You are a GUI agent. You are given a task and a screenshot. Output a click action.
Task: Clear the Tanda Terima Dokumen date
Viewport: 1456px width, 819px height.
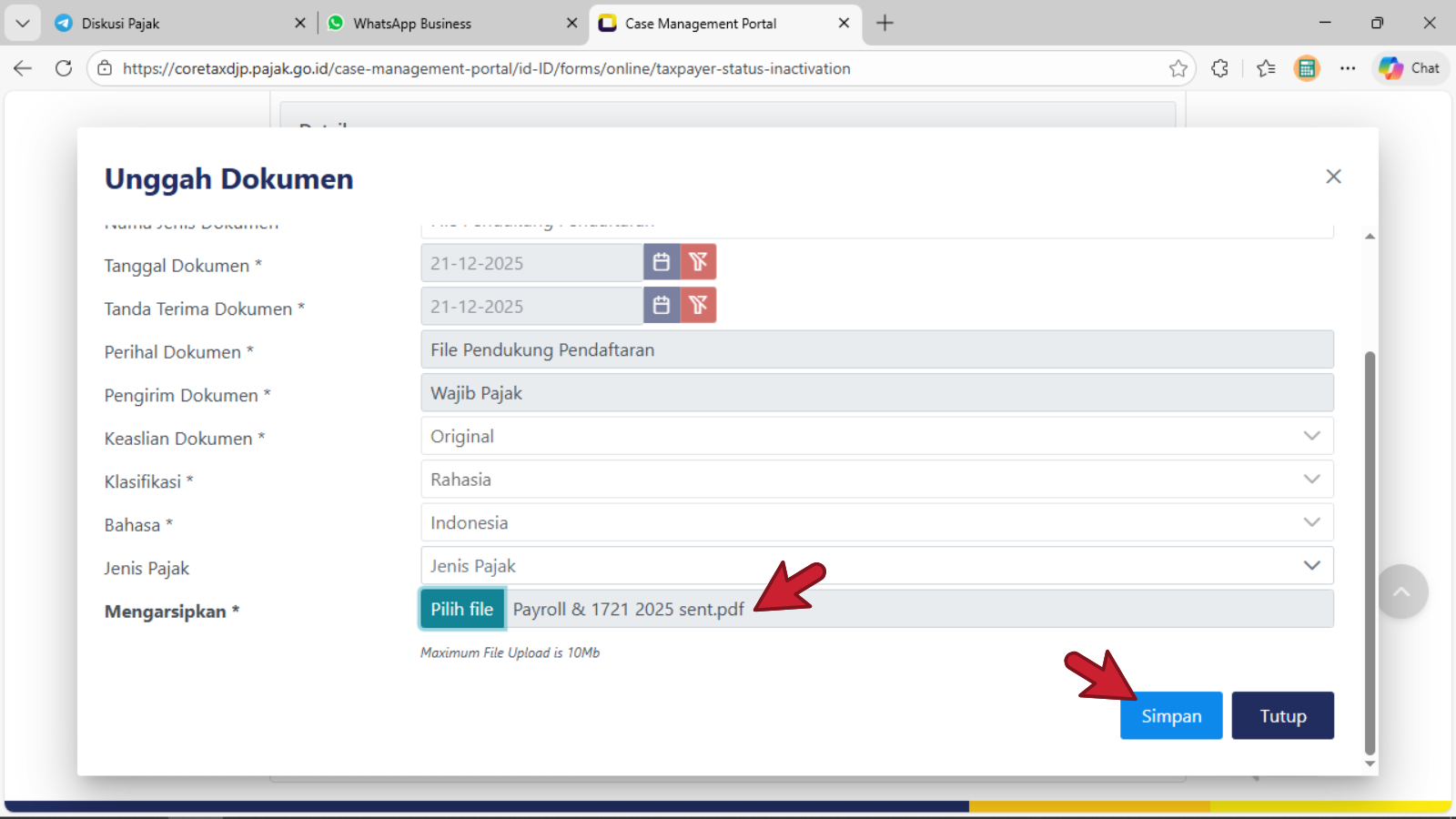pyautogui.click(x=698, y=306)
